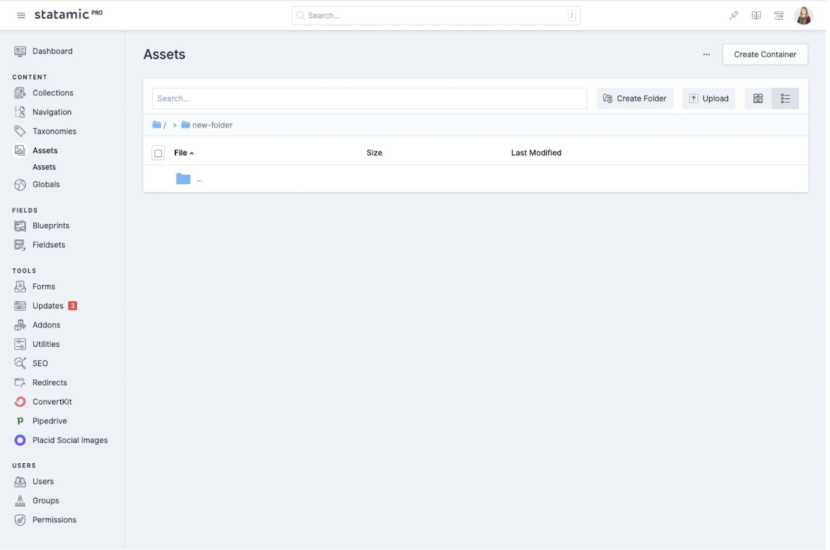The width and height of the screenshot is (830, 550).
Task: Click the Utilities sidebar icon
Action: click(x=20, y=344)
